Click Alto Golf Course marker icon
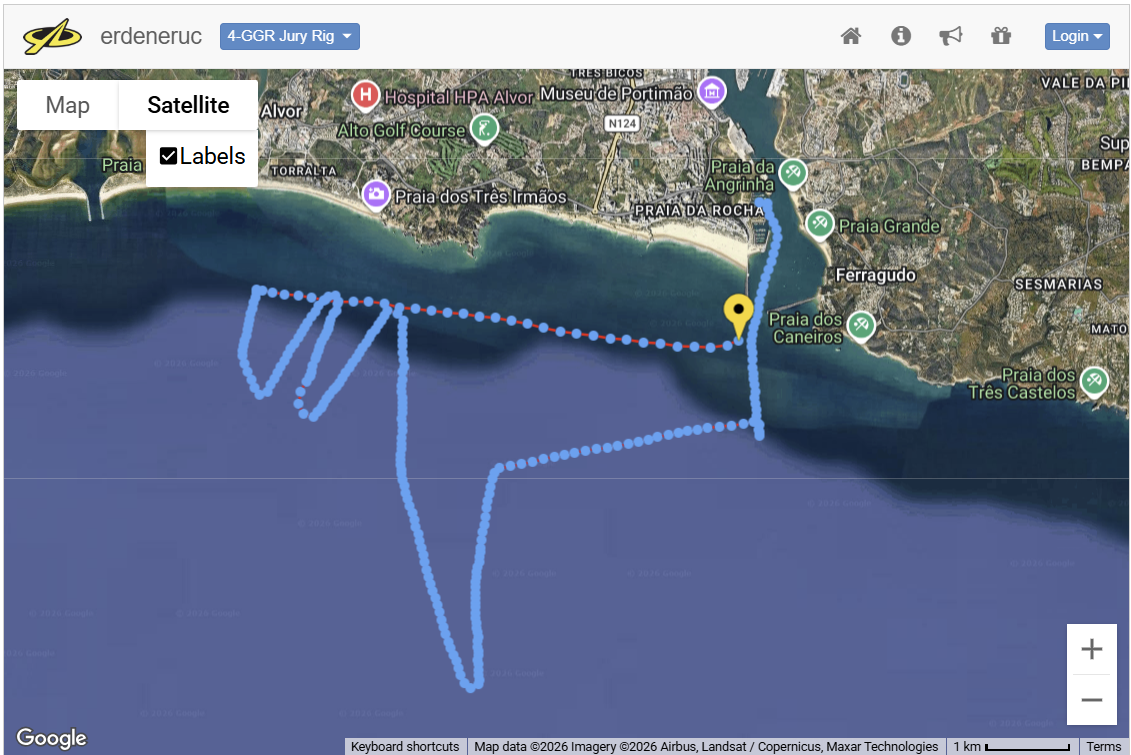The height and width of the screenshot is (755, 1131). click(485, 130)
